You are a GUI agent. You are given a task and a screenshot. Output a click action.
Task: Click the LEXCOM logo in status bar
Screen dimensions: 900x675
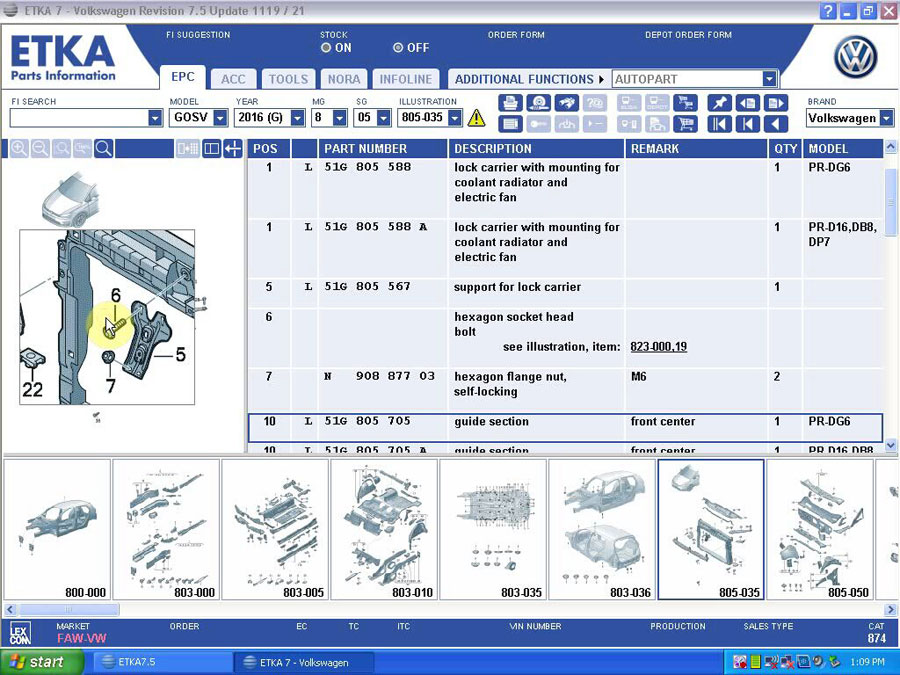pos(20,634)
